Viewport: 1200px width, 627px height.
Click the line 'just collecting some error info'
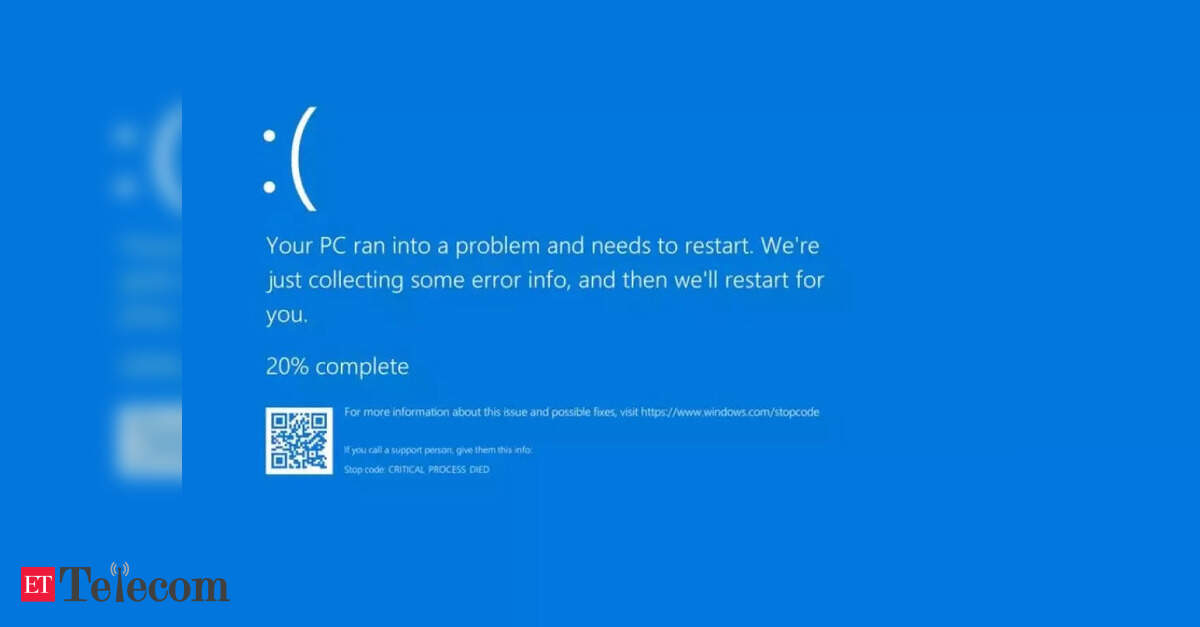[x=545, y=280]
